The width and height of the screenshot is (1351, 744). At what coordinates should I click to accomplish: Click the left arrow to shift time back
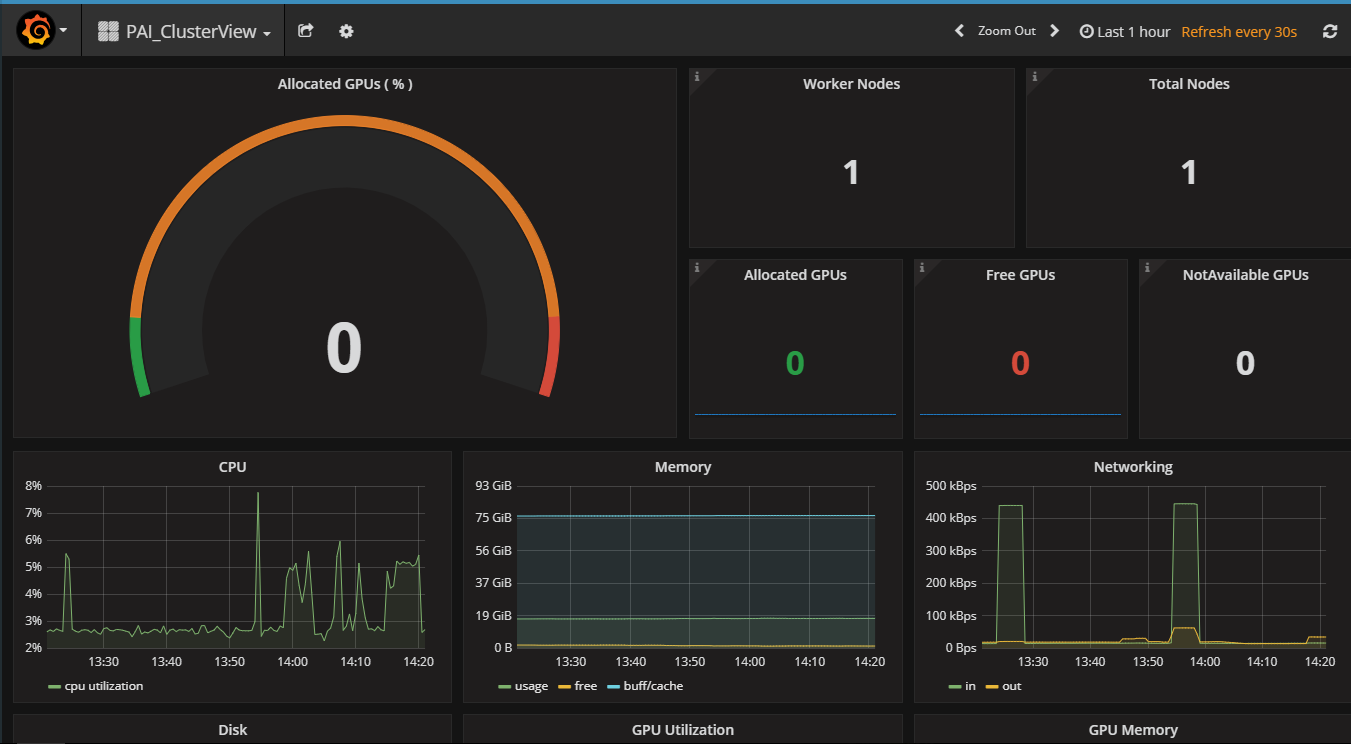(958, 31)
